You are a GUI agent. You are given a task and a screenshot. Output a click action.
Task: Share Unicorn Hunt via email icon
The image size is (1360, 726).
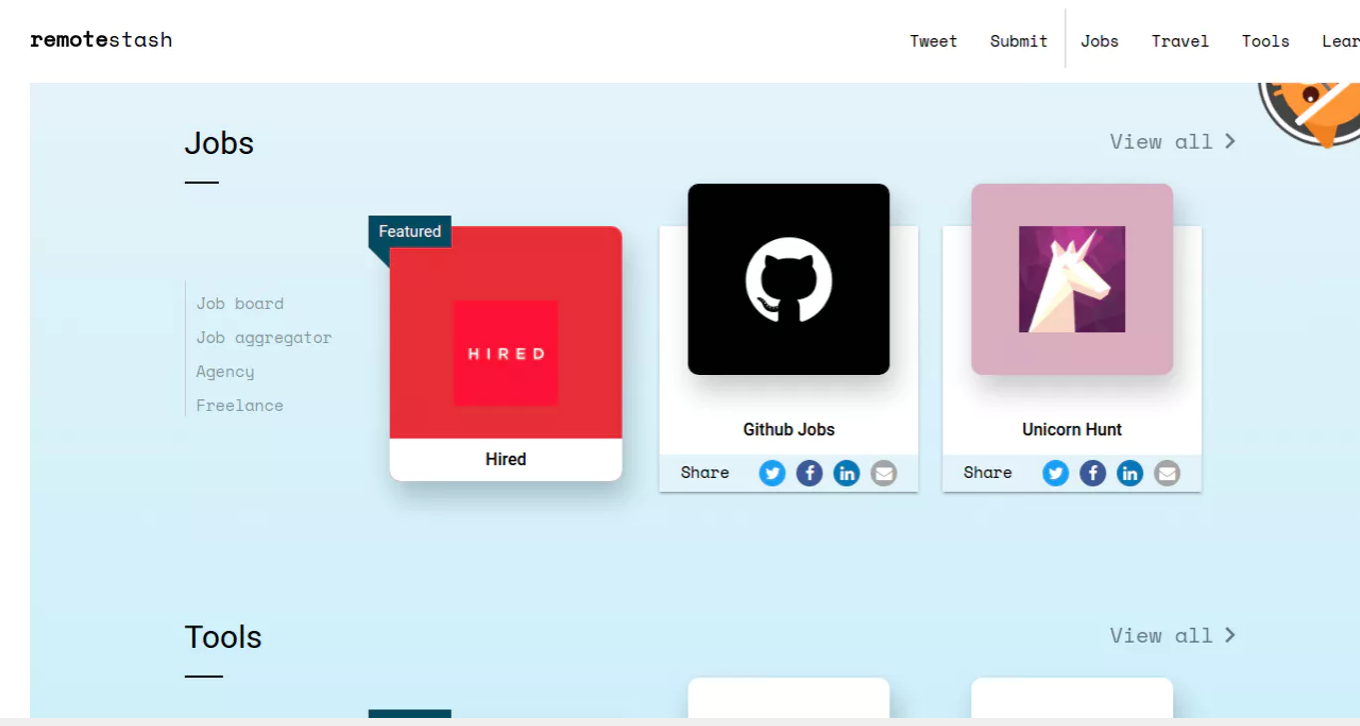coord(1167,473)
